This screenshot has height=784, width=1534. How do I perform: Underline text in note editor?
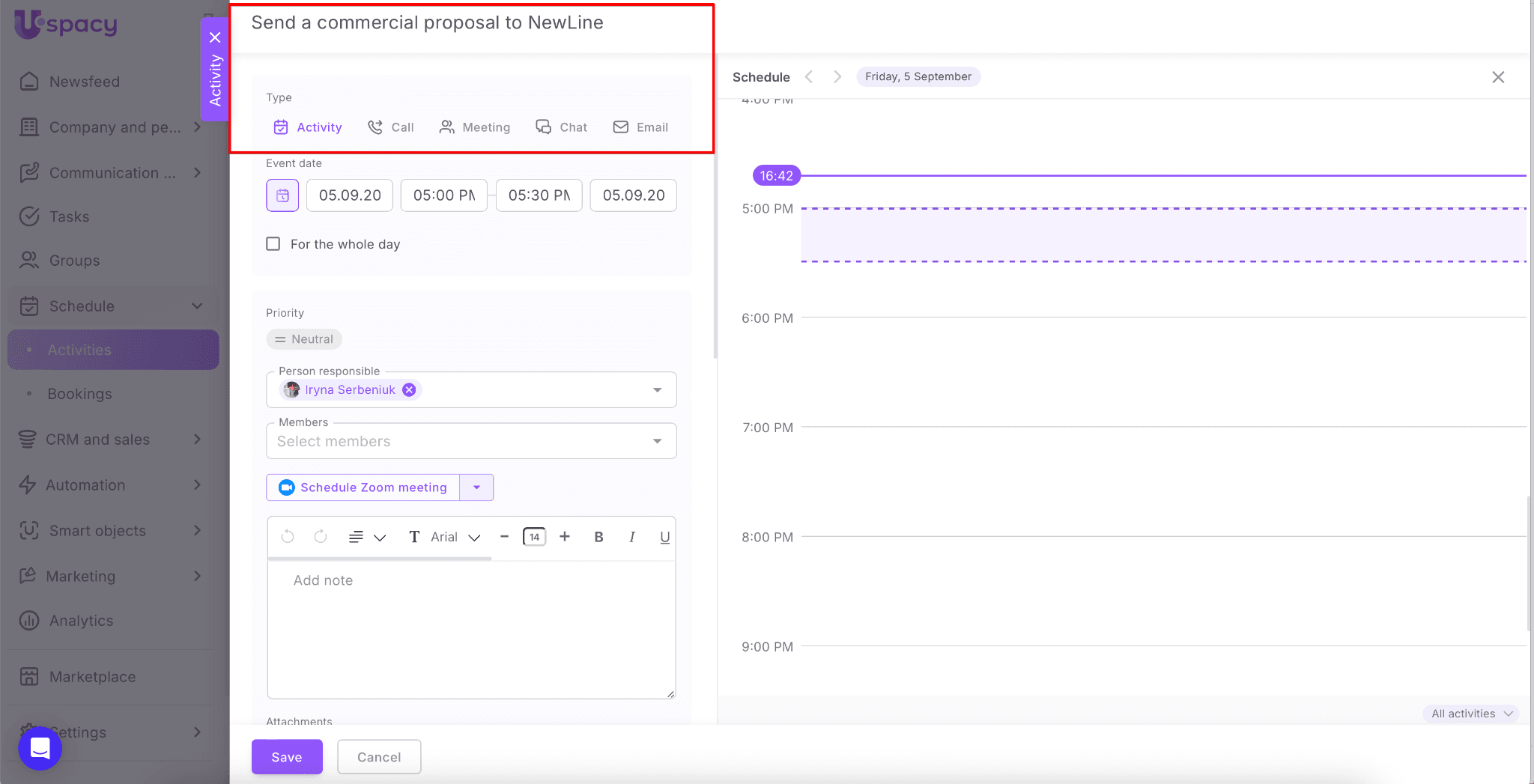pyautogui.click(x=664, y=537)
